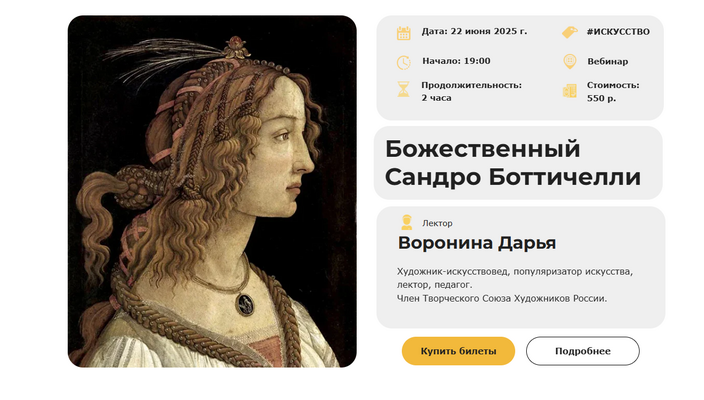
Task: Click the Botticelli portrait image
Action: [212, 191]
